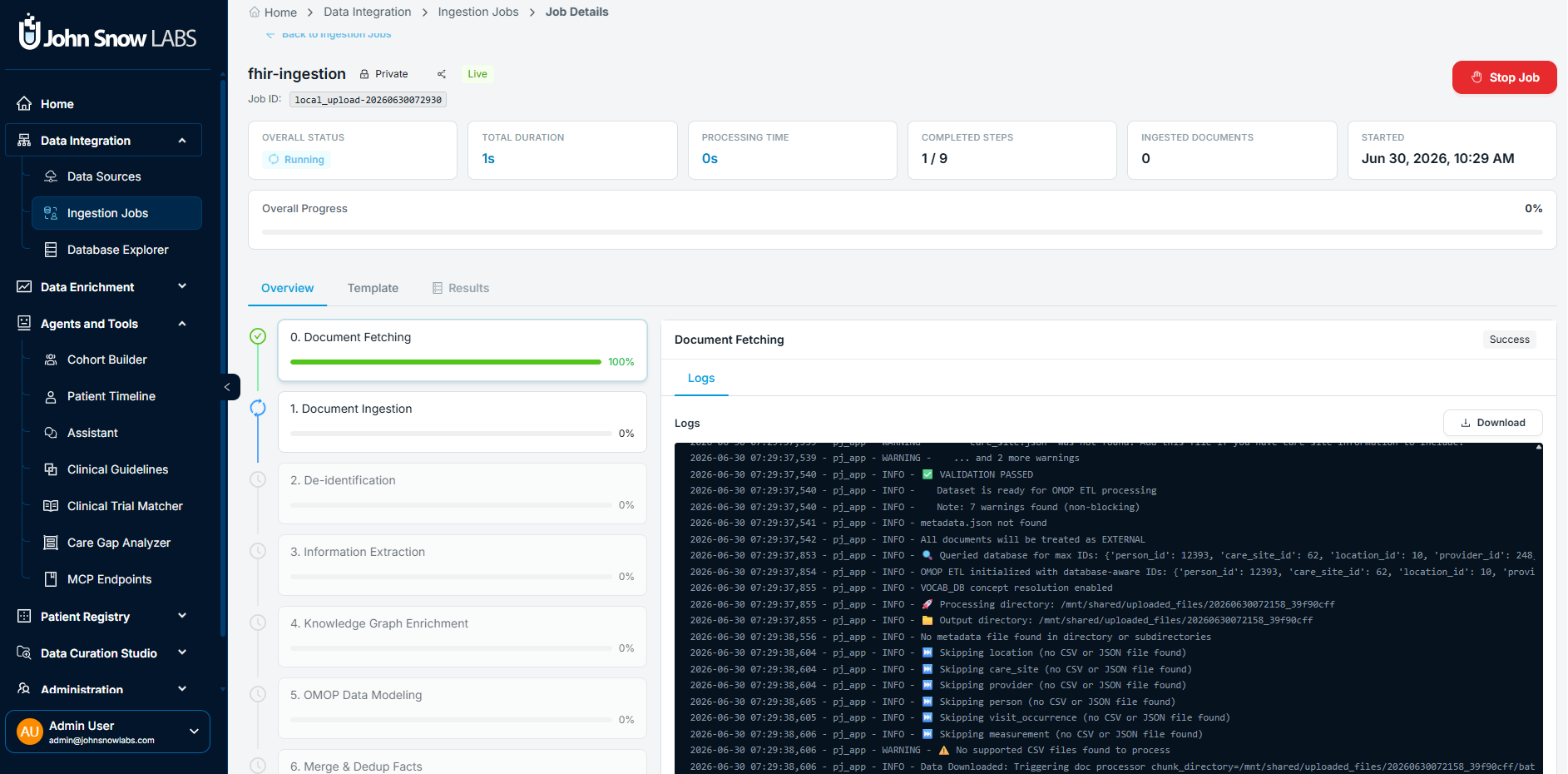Click the Success status label
The image size is (1568, 774).
1509,340
